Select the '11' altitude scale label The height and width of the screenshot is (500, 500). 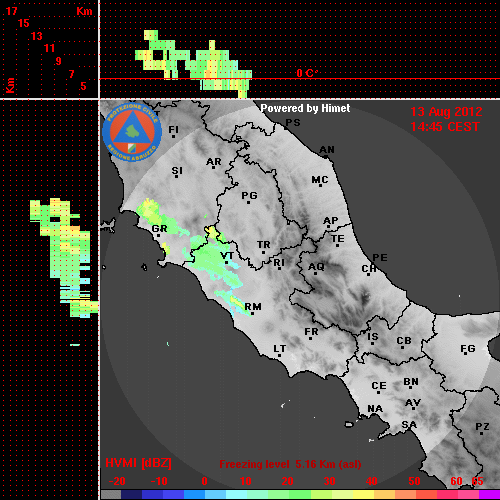[49, 48]
